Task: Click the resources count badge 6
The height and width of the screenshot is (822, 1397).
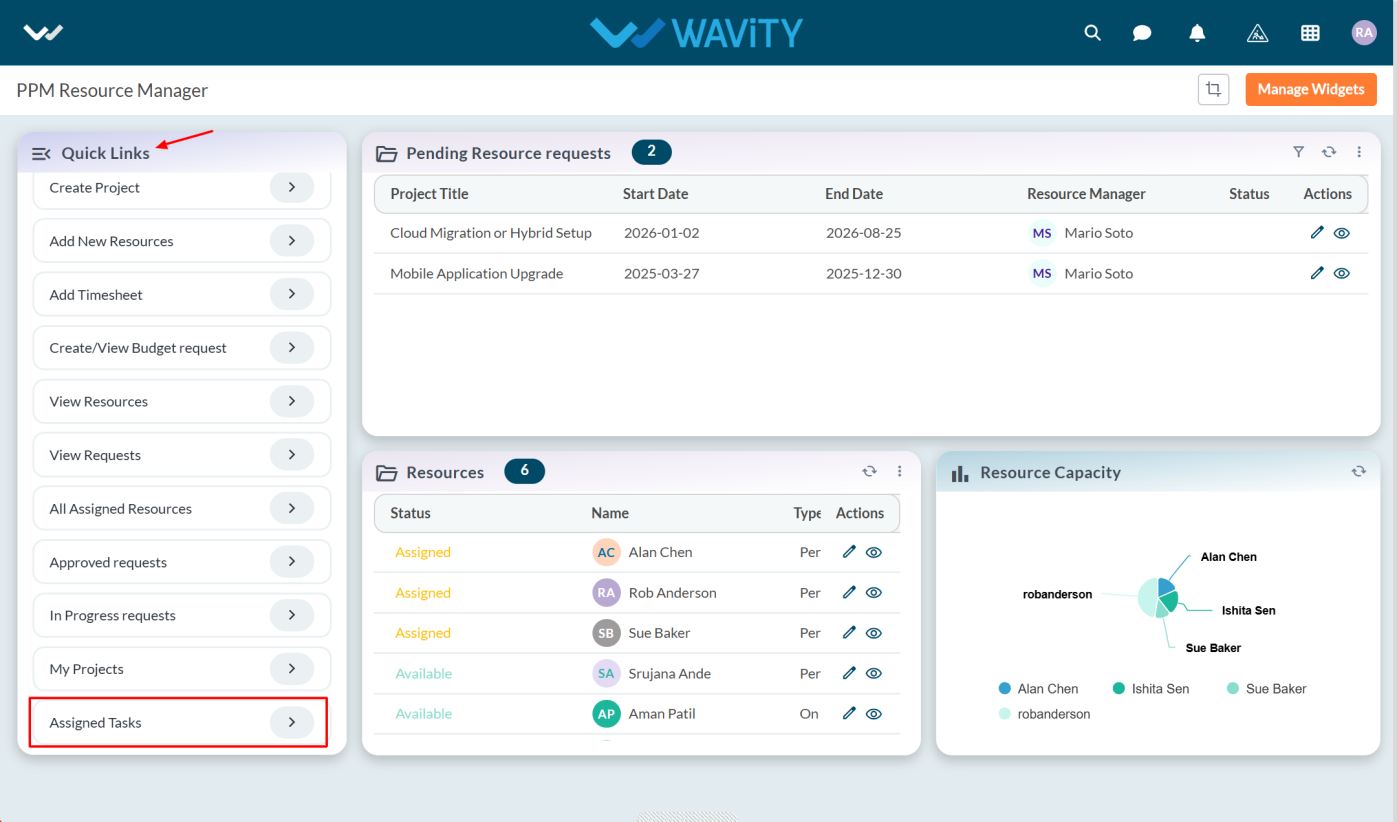Action: pos(525,471)
